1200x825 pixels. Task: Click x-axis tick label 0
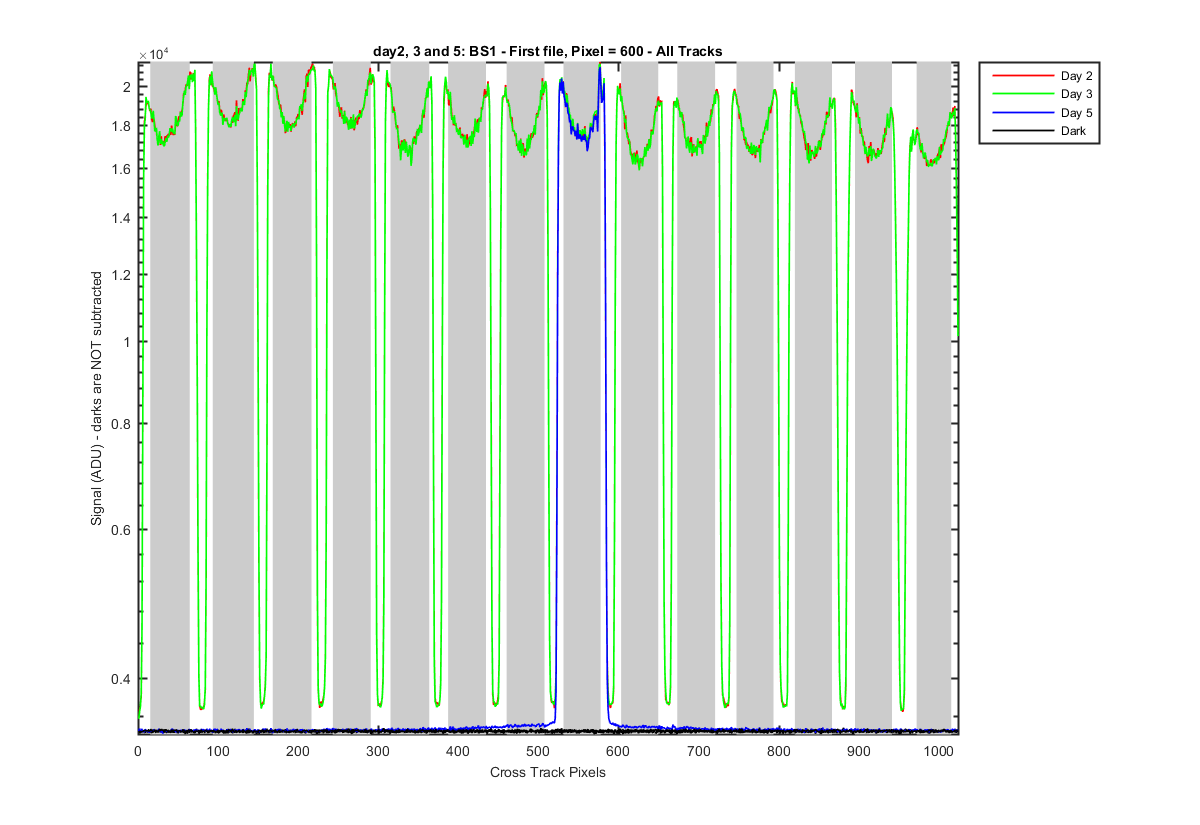tap(138, 750)
